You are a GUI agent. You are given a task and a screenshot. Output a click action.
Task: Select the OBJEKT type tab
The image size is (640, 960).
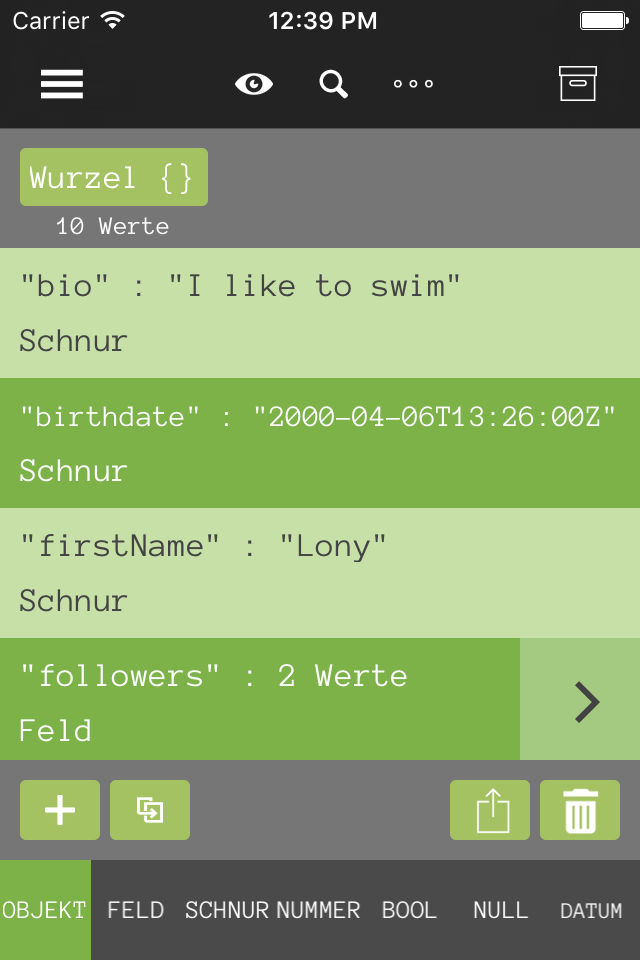point(45,910)
